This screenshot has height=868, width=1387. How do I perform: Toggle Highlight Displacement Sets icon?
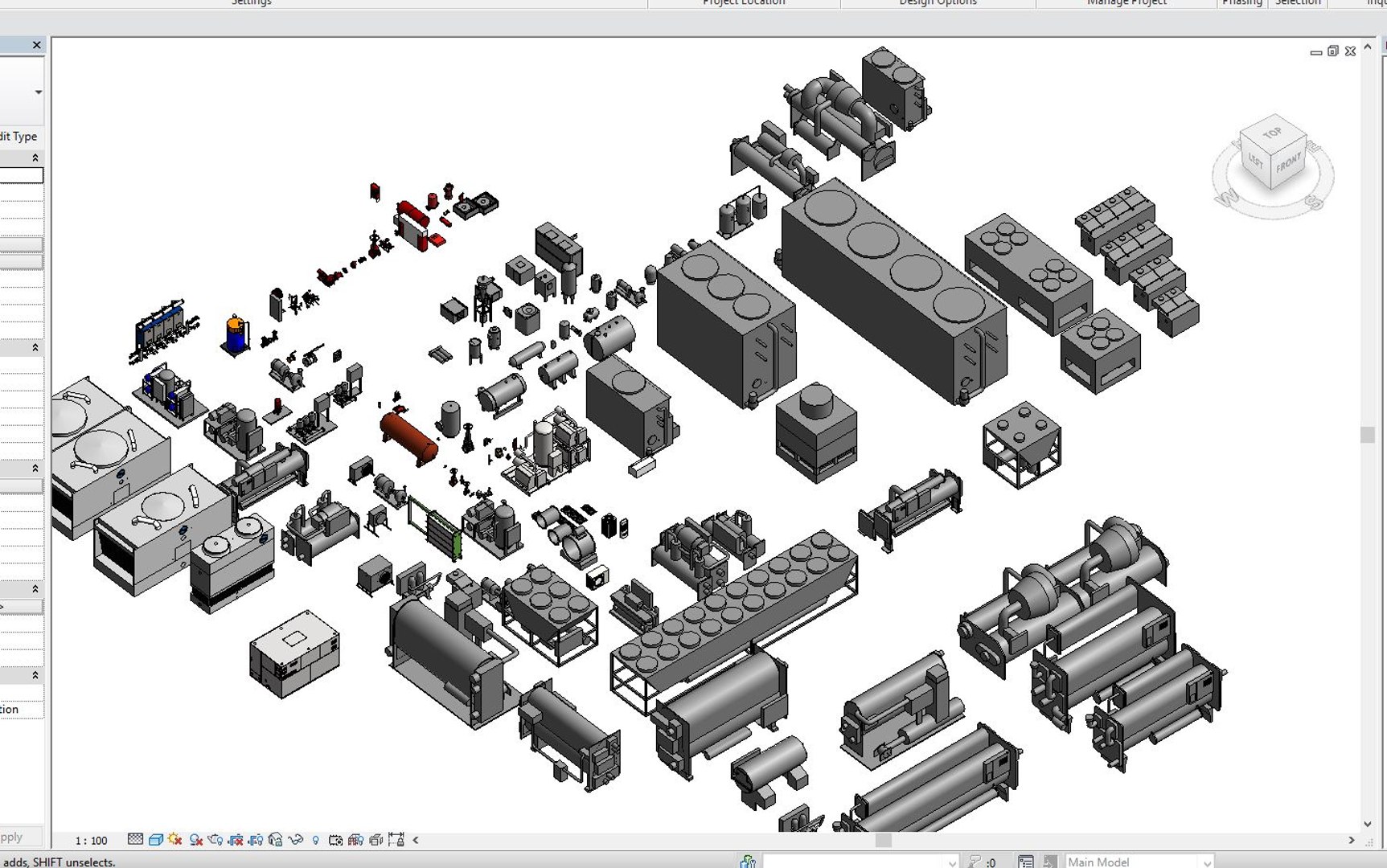point(375,840)
